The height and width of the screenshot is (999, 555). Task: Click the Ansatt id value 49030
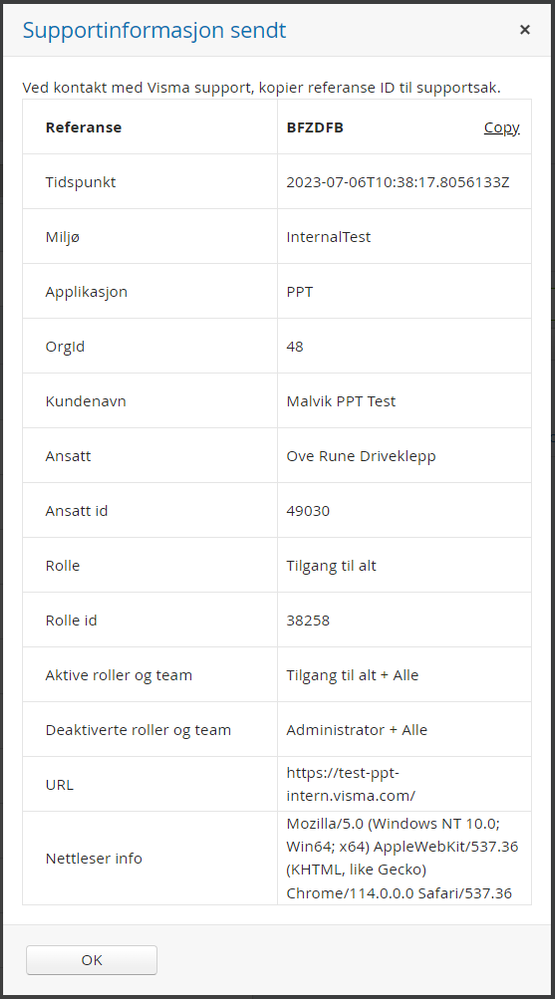click(x=308, y=511)
